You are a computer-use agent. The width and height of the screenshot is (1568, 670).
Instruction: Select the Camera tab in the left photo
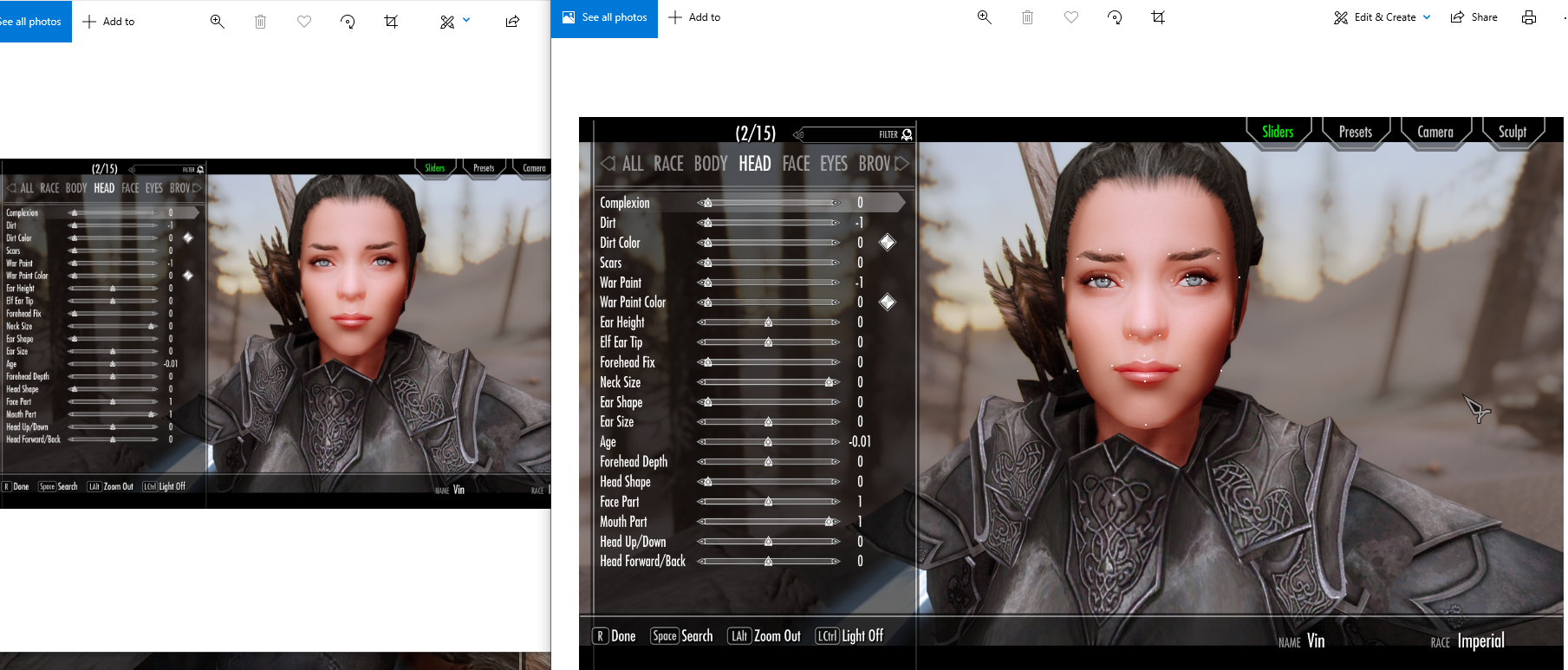534,168
